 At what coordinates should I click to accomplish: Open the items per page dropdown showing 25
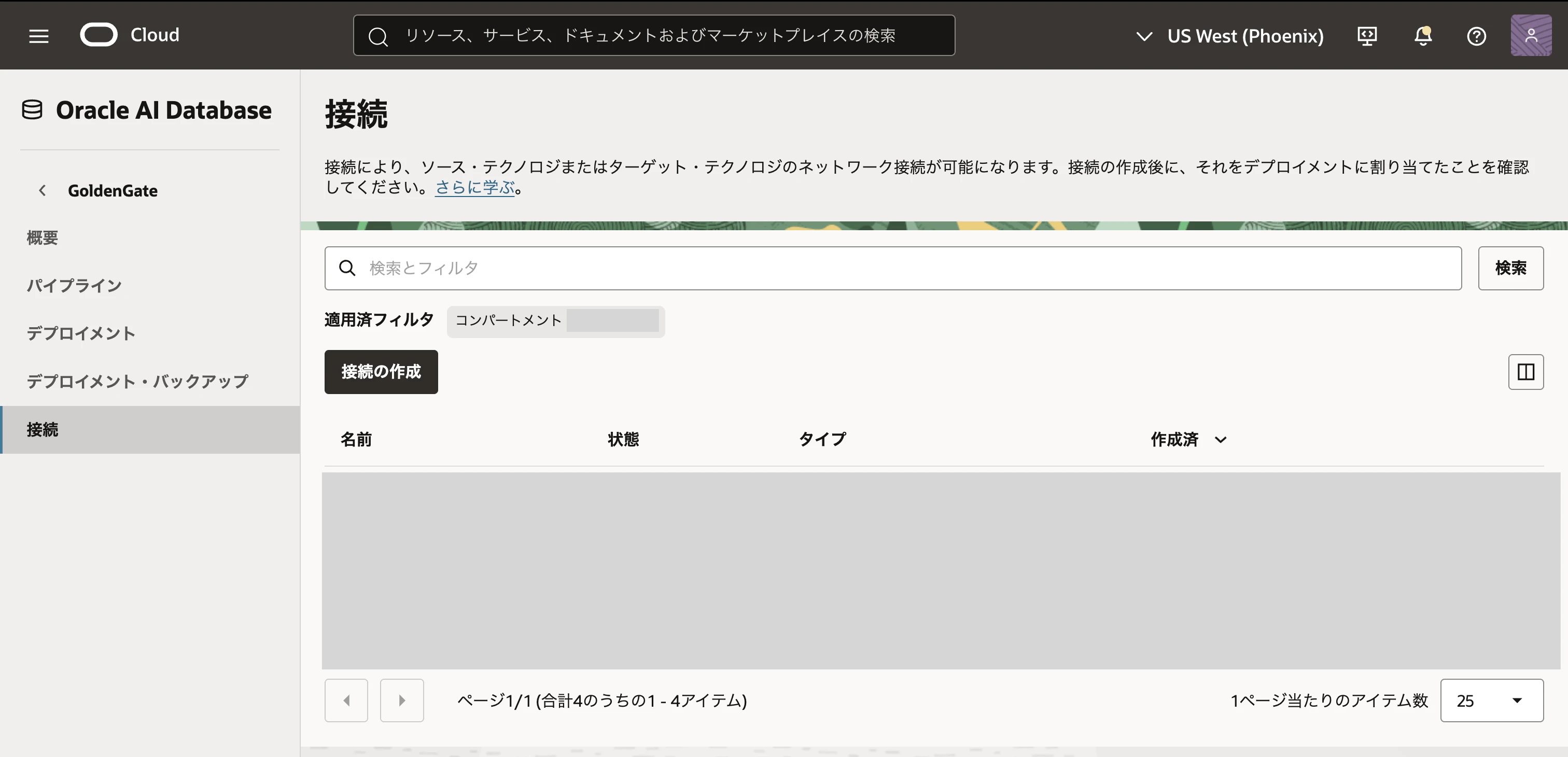(x=1491, y=700)
